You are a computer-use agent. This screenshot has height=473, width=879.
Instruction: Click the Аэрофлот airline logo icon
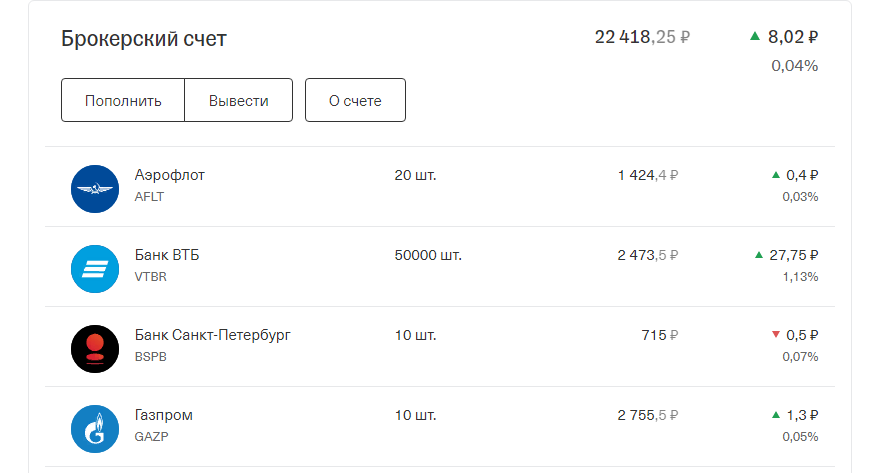click(95, 189)
